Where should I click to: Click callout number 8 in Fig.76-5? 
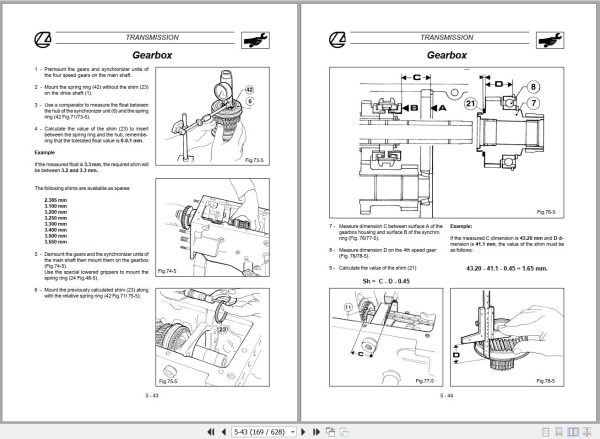pyautogui.click(x=533, y=87)
